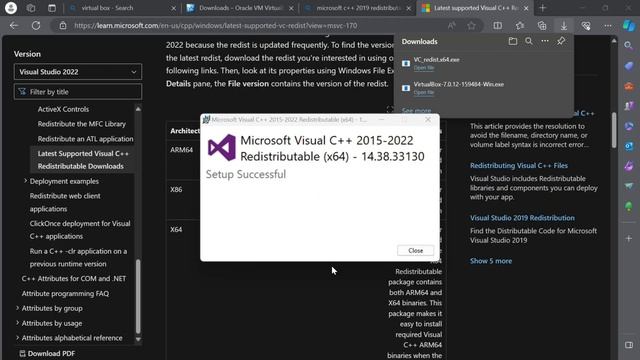Open C++ Attributes for COM and .NET
Viewport: 640px width, 360px height.
[x=74, y=278]
